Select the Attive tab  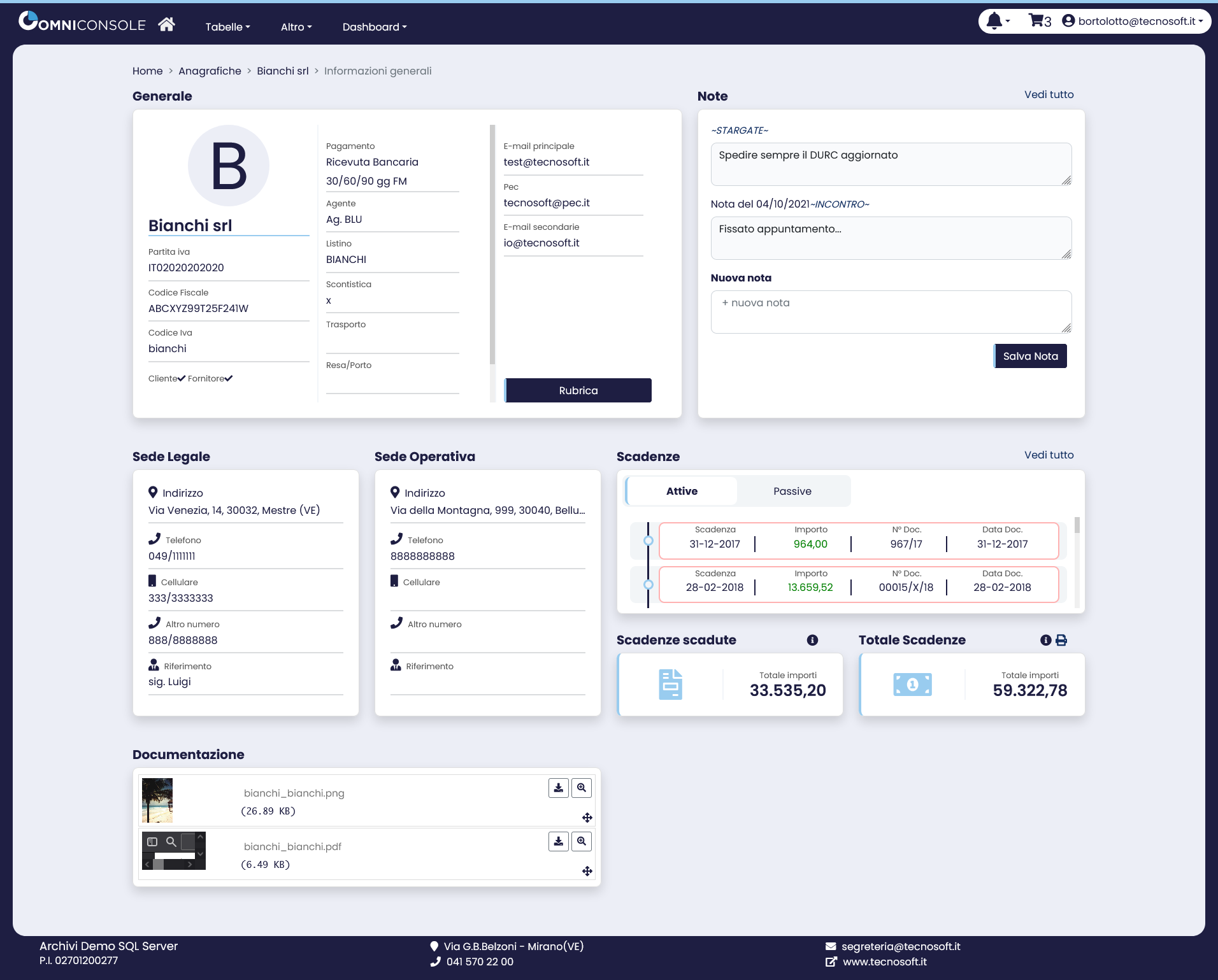(682, 491)
